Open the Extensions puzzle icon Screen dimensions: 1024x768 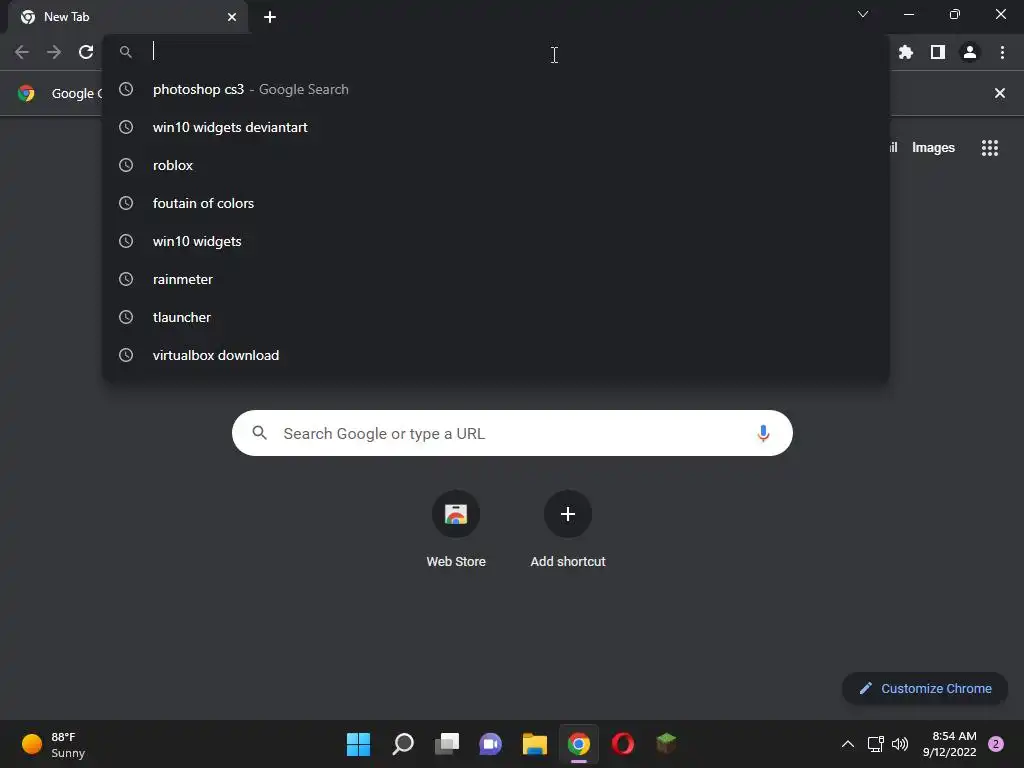click(905, 52)
